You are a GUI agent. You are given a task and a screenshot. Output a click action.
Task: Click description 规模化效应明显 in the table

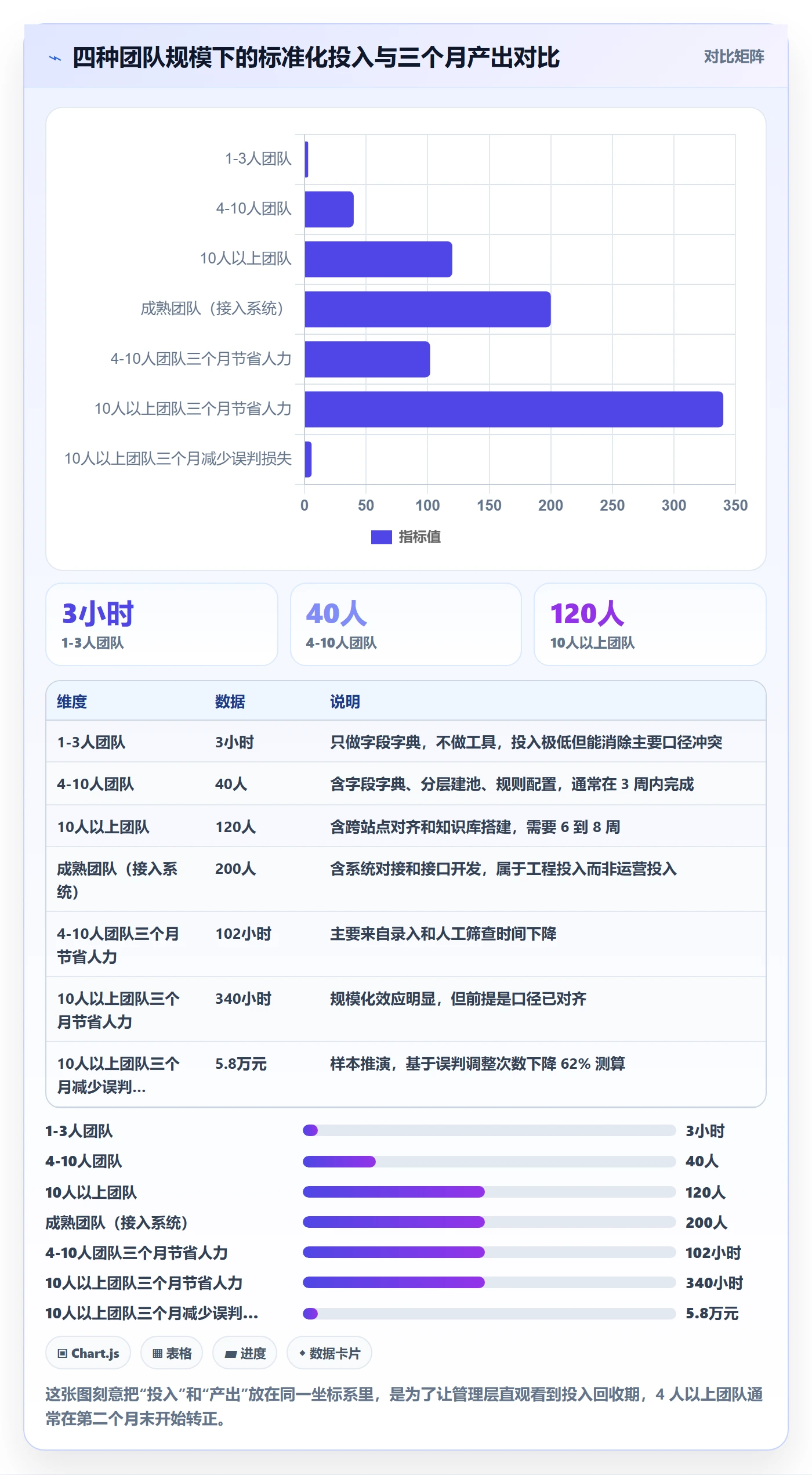coord(458,999)
